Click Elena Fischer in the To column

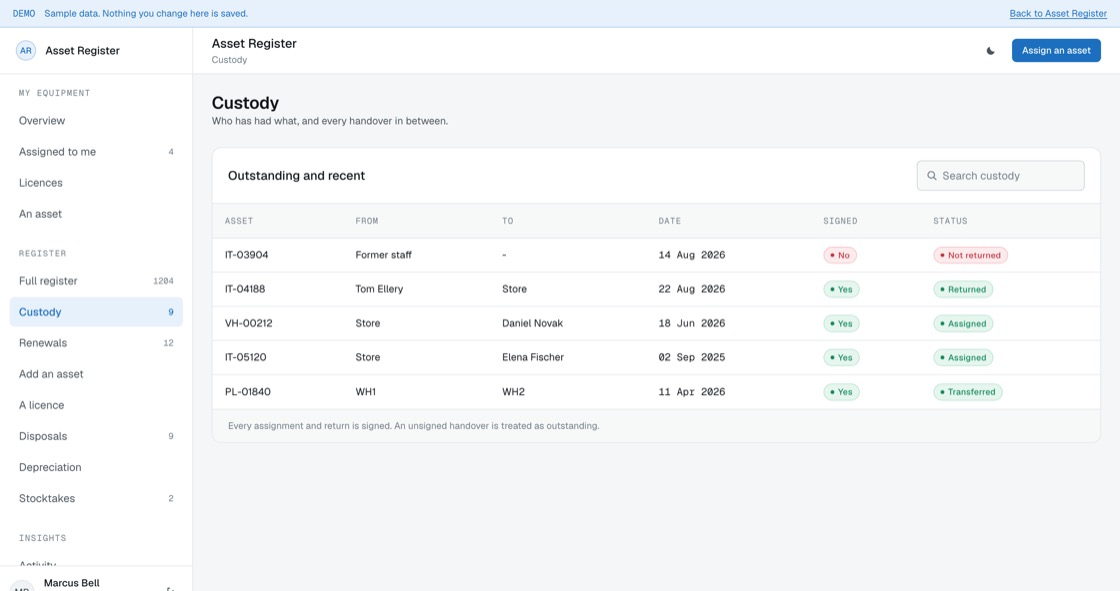532,357
